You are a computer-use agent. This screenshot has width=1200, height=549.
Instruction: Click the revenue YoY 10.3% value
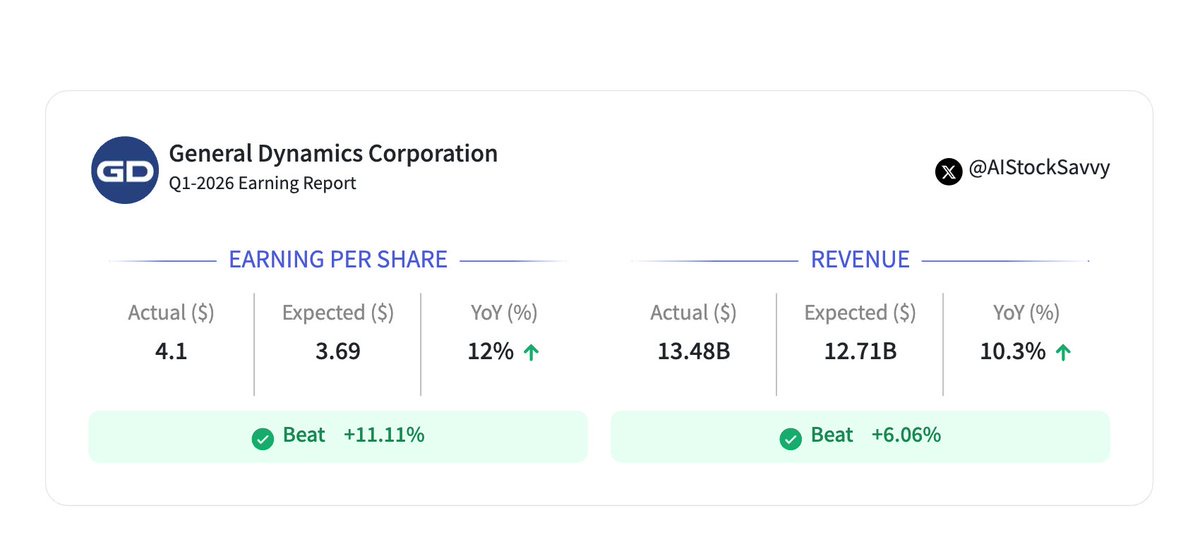(x=1013, y=352)
